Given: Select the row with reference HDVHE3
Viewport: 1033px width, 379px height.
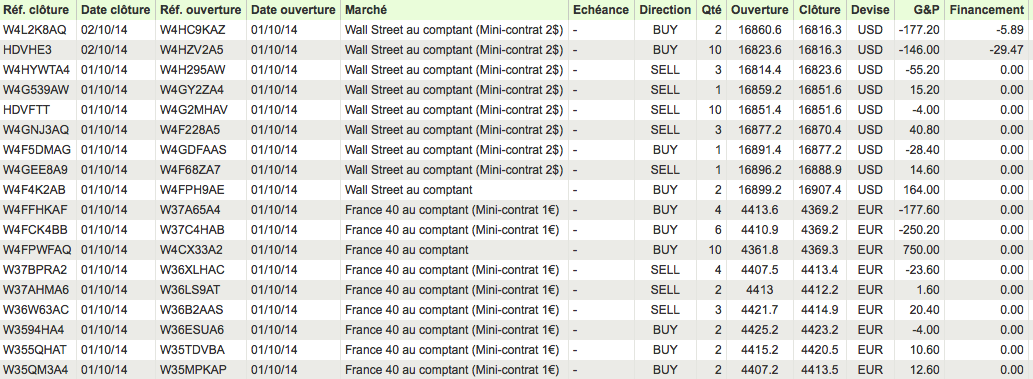Looking at the screenshot, I should pyautogui.click(x=516, y=50).
